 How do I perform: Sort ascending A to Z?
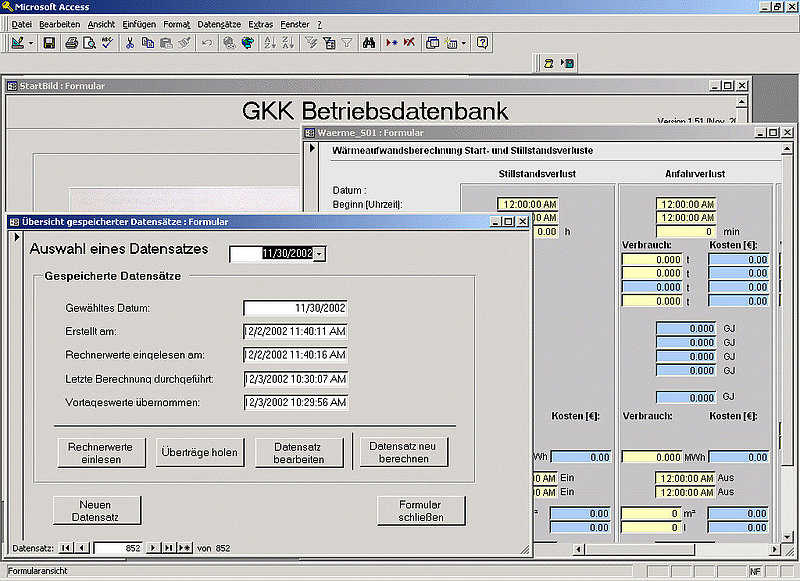coord(270,43)
